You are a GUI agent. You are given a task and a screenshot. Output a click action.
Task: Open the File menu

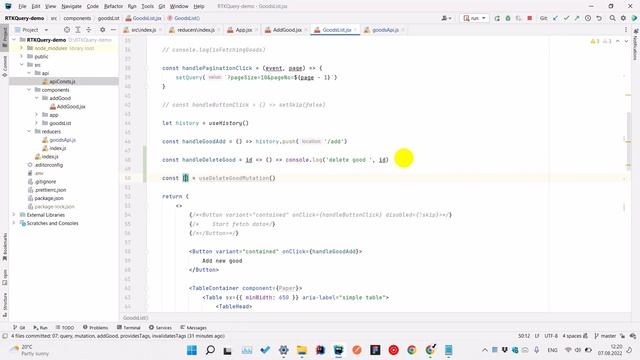click(22, 7)
